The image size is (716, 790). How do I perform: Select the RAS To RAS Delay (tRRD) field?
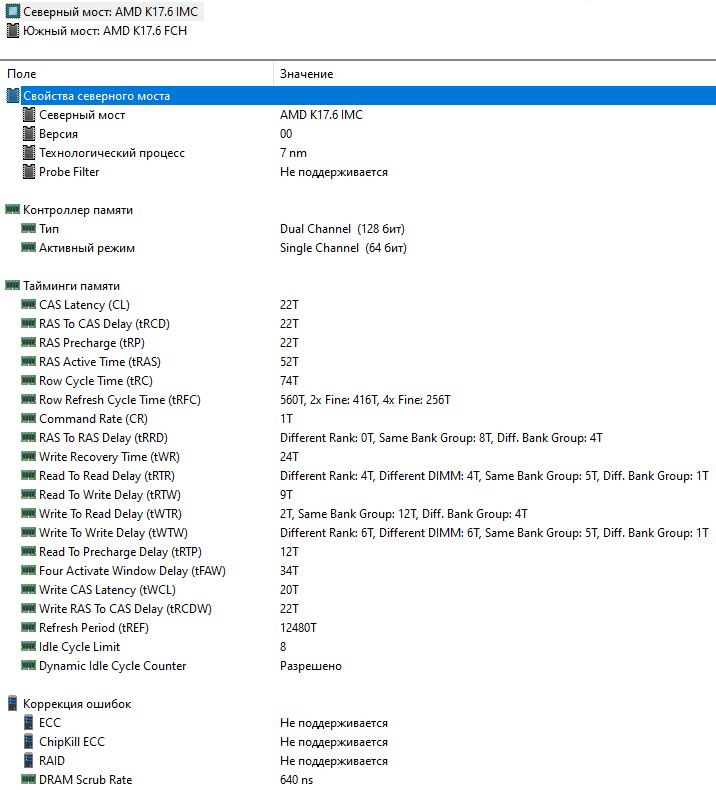[x=103, y=438]
